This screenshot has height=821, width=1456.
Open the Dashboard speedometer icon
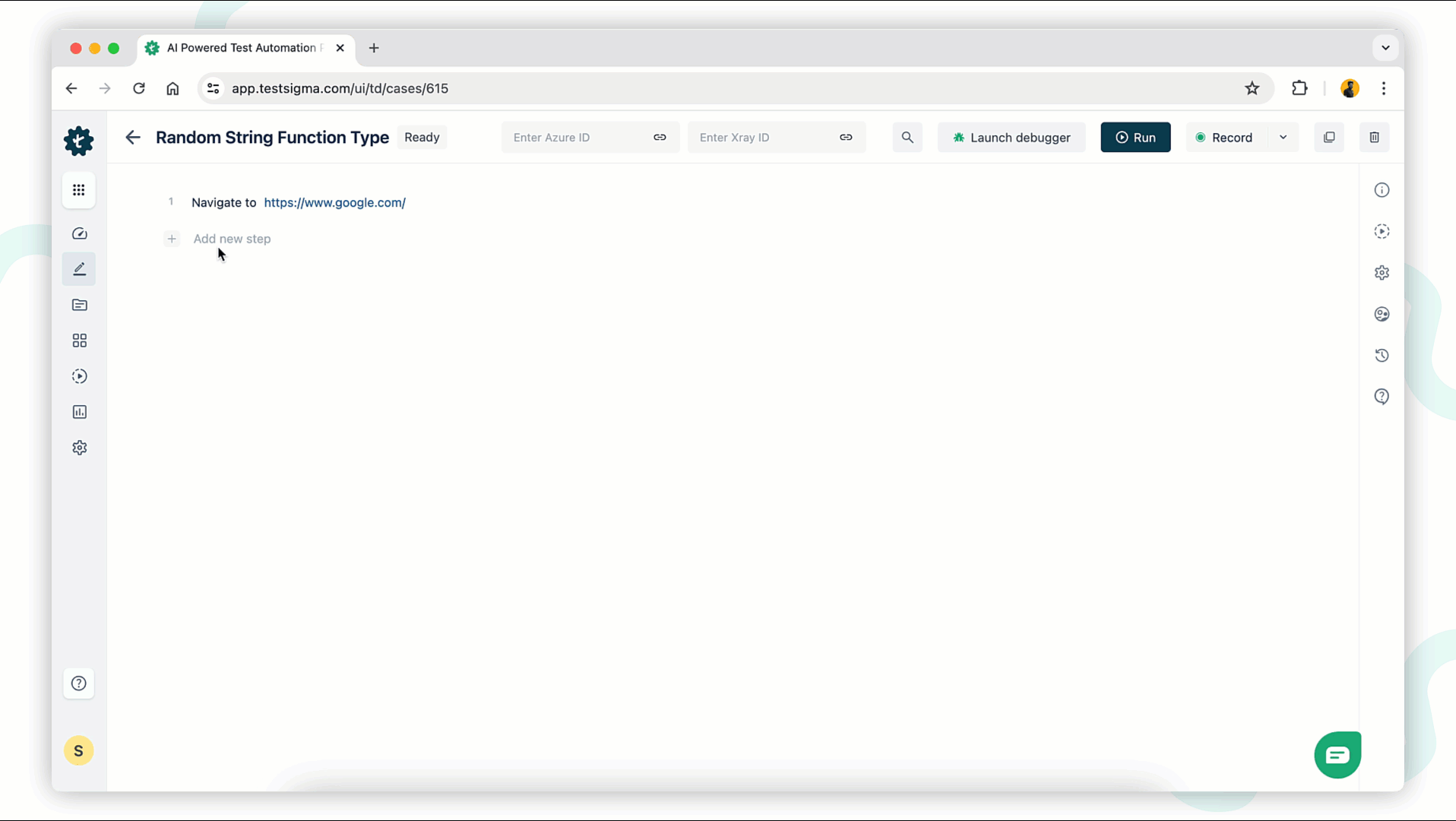(x=79, y=233)
